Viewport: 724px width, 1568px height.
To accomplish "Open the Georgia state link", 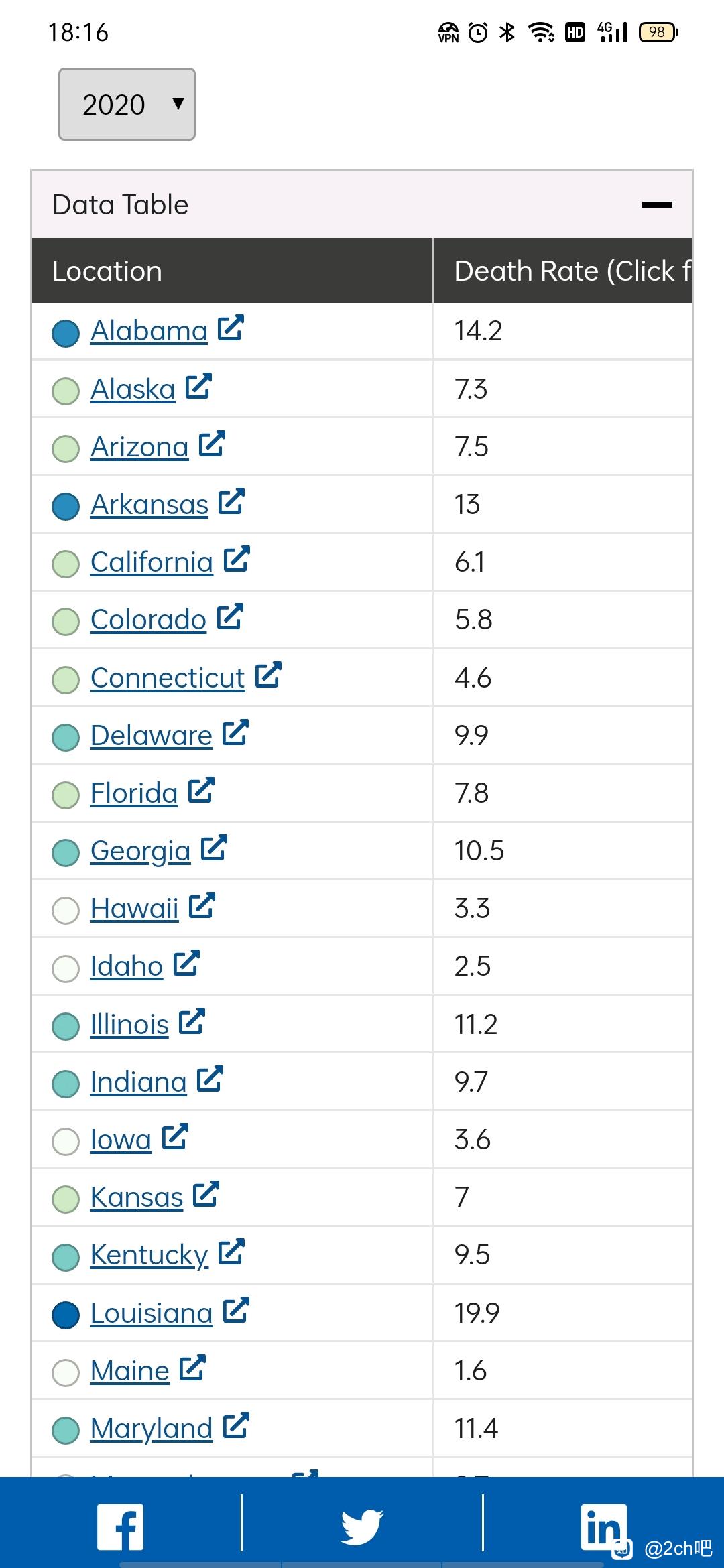I will coord(140,851).
